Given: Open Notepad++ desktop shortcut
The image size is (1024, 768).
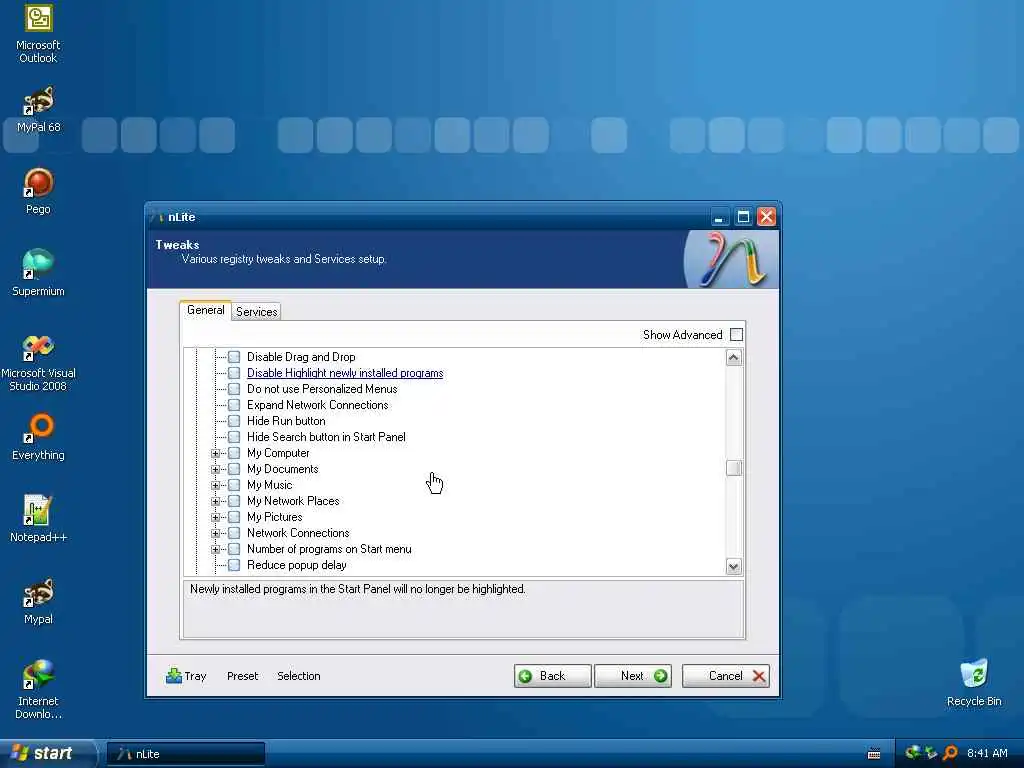Looking at the screenshot, I should tap(38, 519).
